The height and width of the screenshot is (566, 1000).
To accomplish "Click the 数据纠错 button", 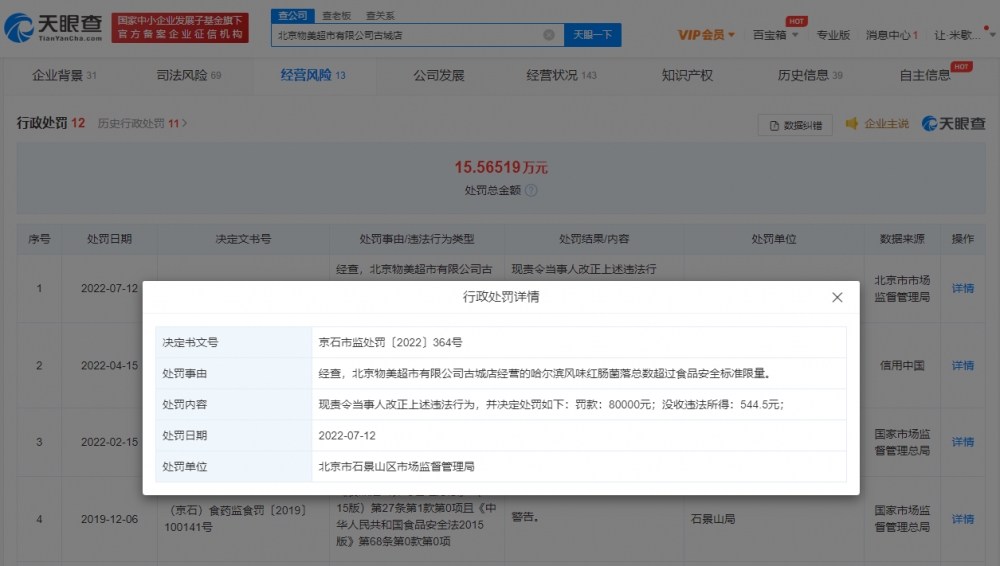I will [x=795, y=125].
